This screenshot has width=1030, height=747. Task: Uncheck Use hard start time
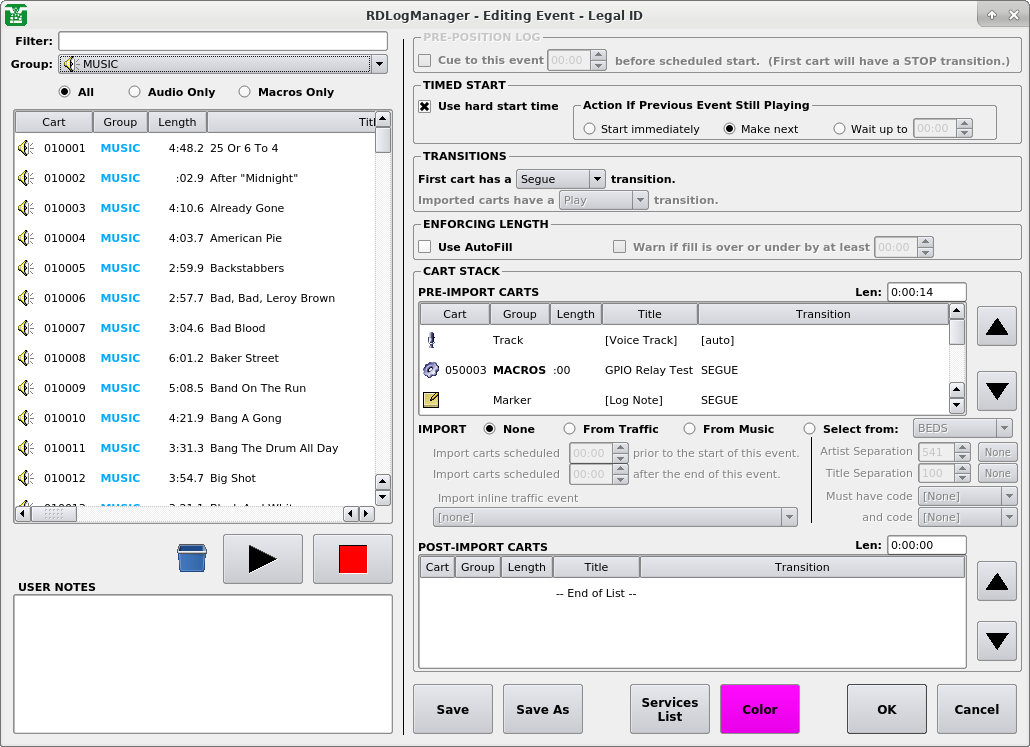click(425, 106)
